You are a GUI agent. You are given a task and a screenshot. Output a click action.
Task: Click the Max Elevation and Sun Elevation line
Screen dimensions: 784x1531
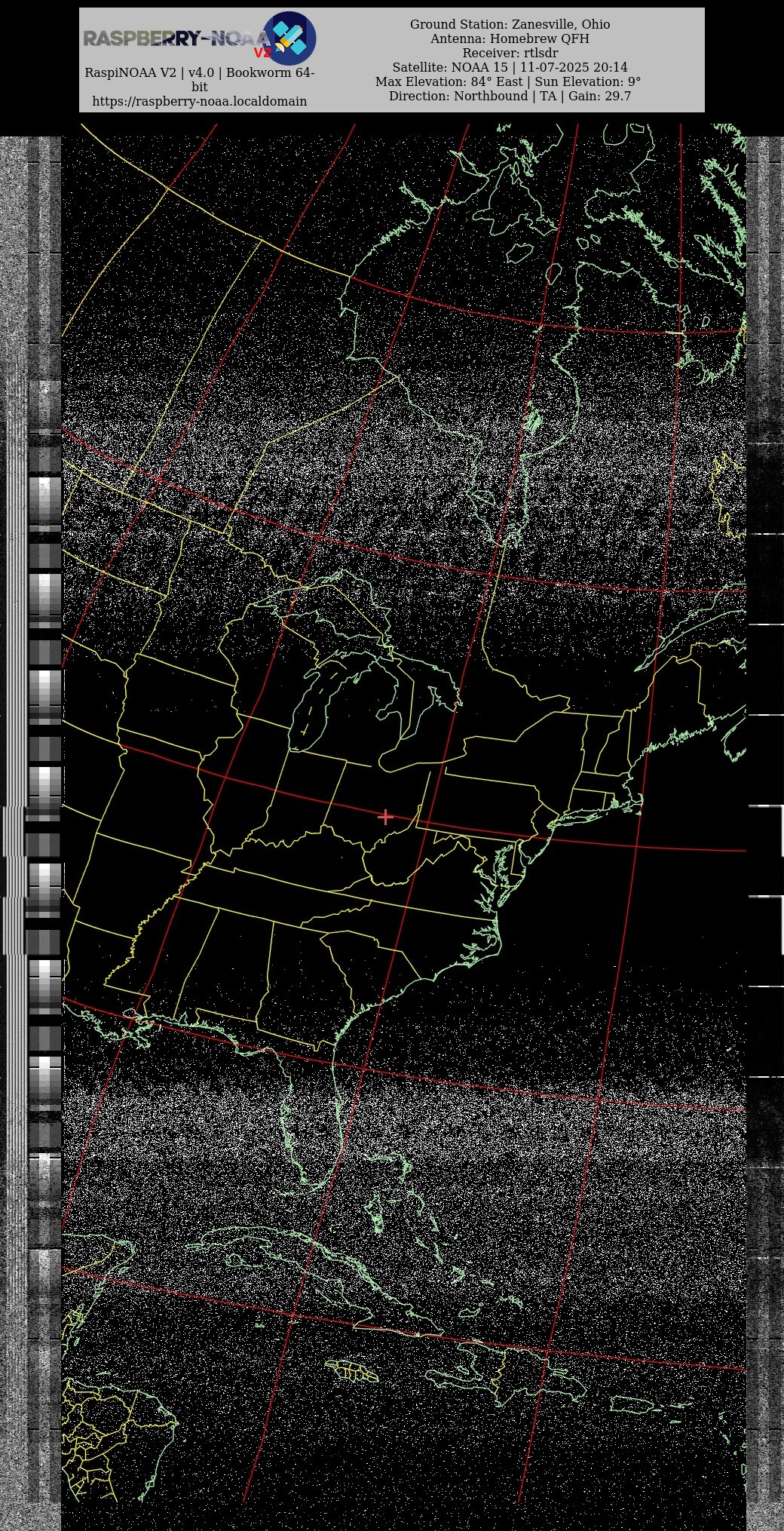click(508, 81)
